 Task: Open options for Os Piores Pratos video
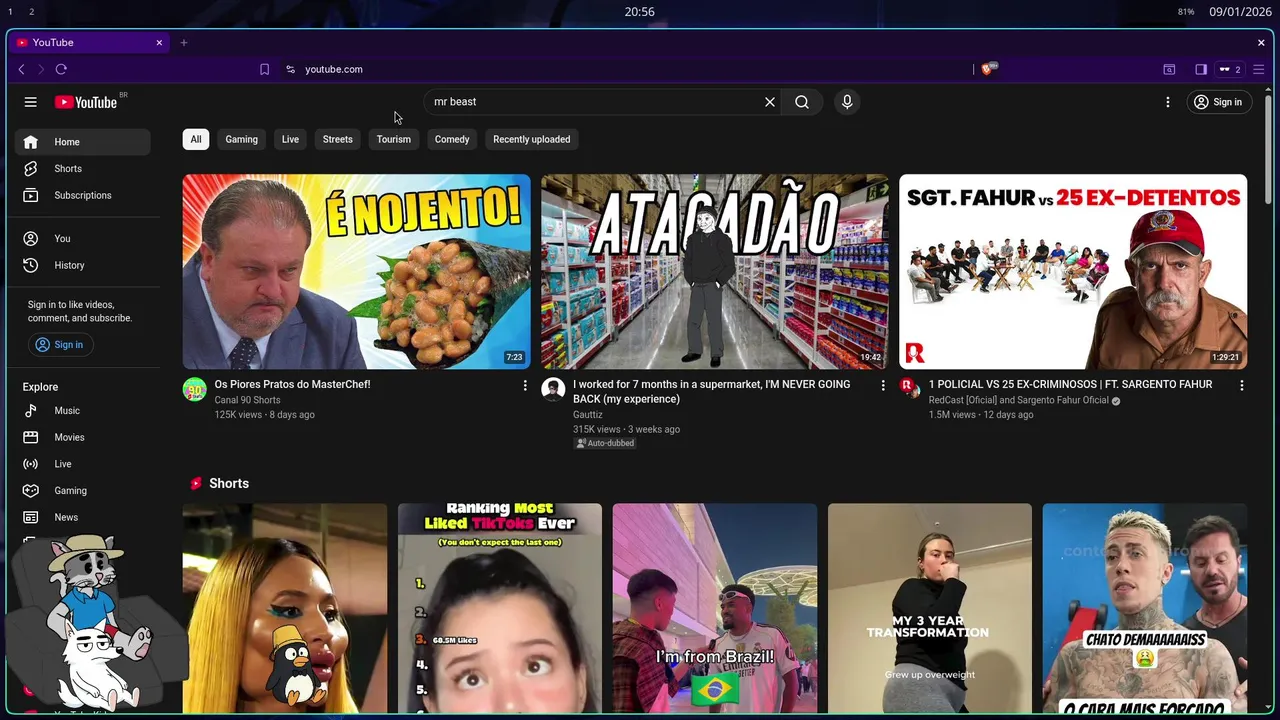click(x=525, y=385)
